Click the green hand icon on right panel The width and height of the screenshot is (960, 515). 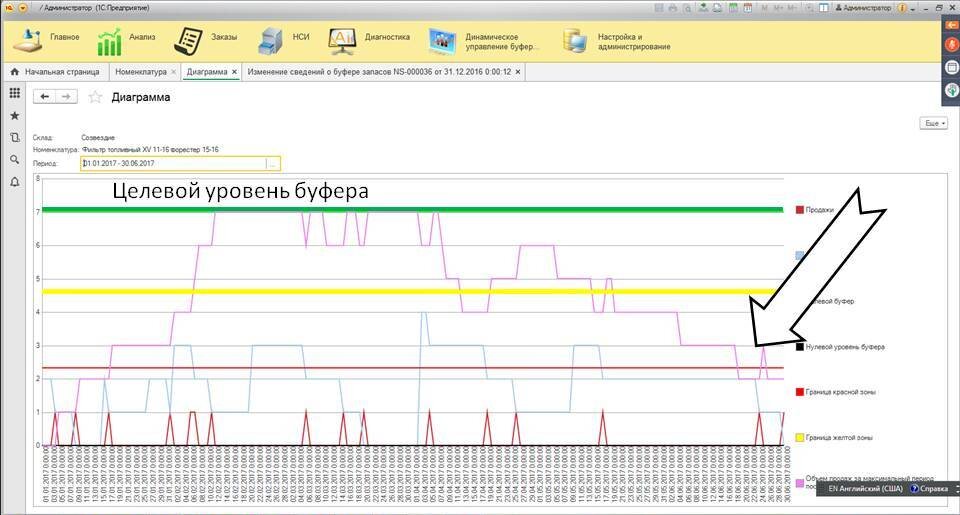tap(951, 90)
